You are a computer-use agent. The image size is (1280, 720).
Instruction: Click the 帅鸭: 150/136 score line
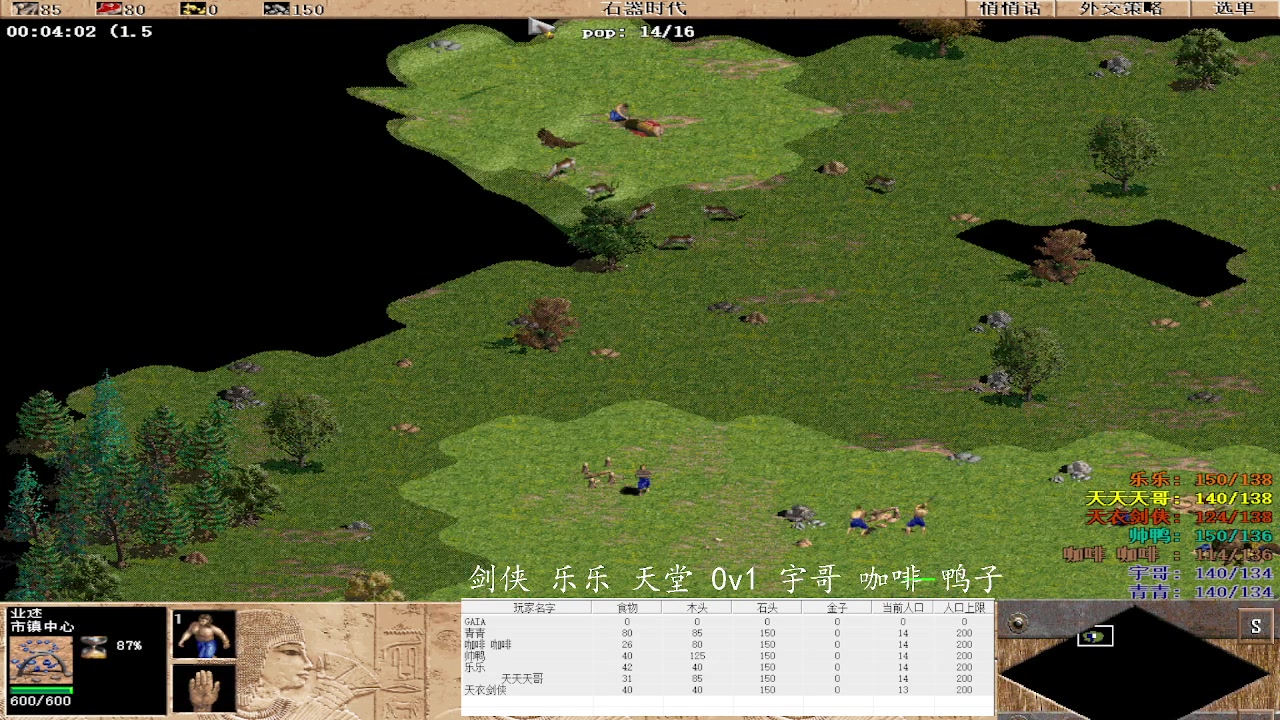coord(1201,537)
